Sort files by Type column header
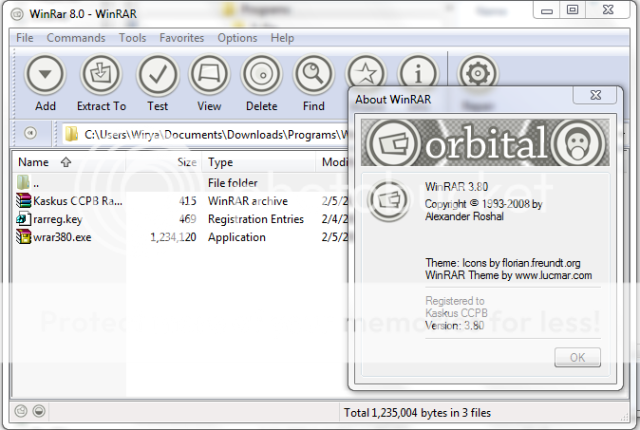 [259, 162]
